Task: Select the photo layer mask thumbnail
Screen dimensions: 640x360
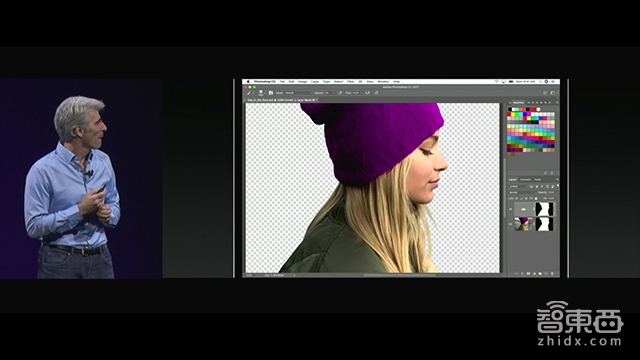Action: click(x=544, y=224)
